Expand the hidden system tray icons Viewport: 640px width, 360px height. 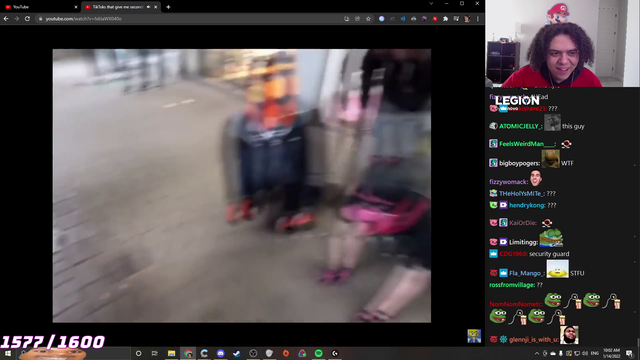pos(537,353)
